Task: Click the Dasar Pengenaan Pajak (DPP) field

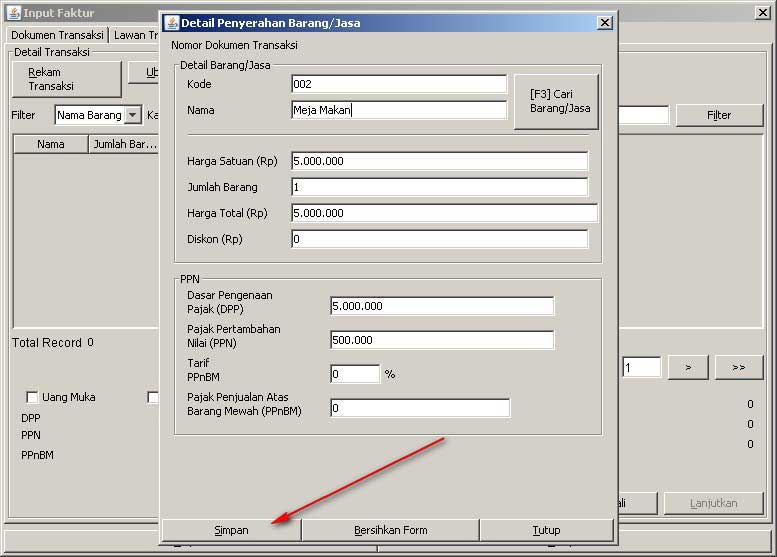Action: tap(442, 306)
